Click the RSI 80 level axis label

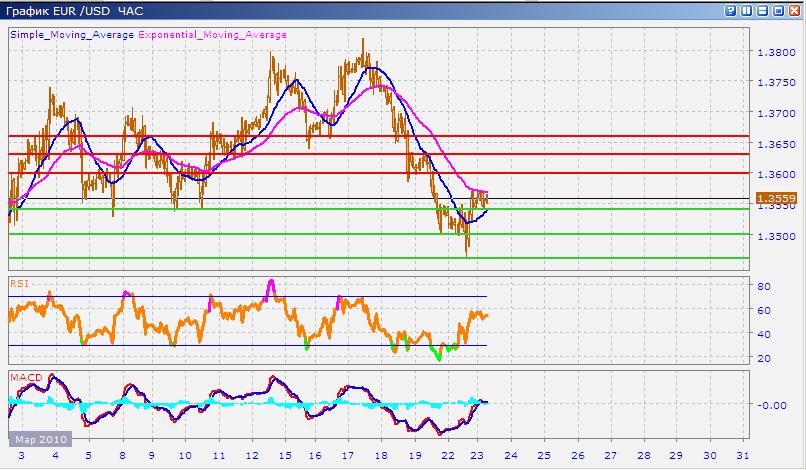760,286
